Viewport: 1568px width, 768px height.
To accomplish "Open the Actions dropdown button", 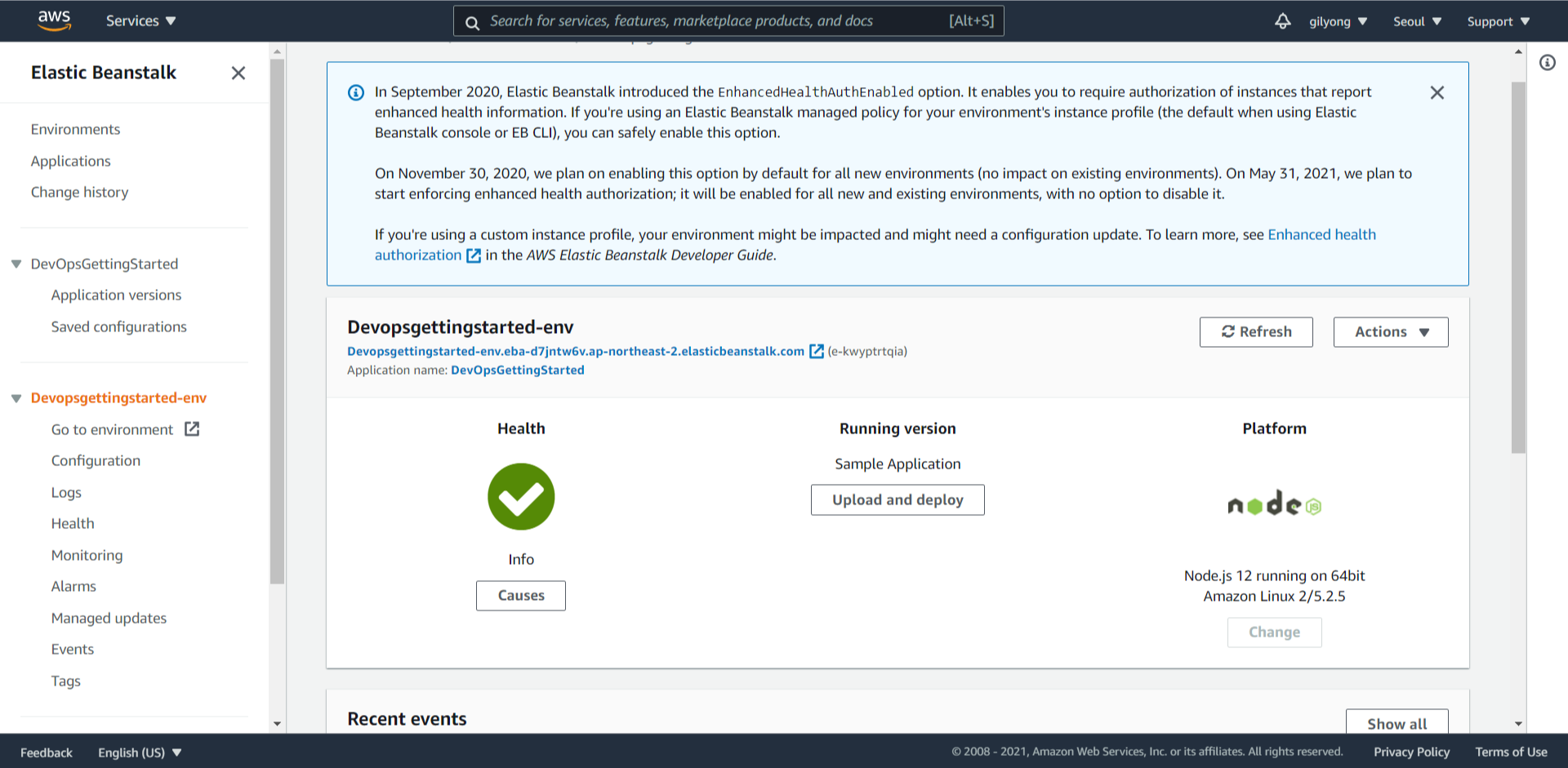I will coord(1391,332).
